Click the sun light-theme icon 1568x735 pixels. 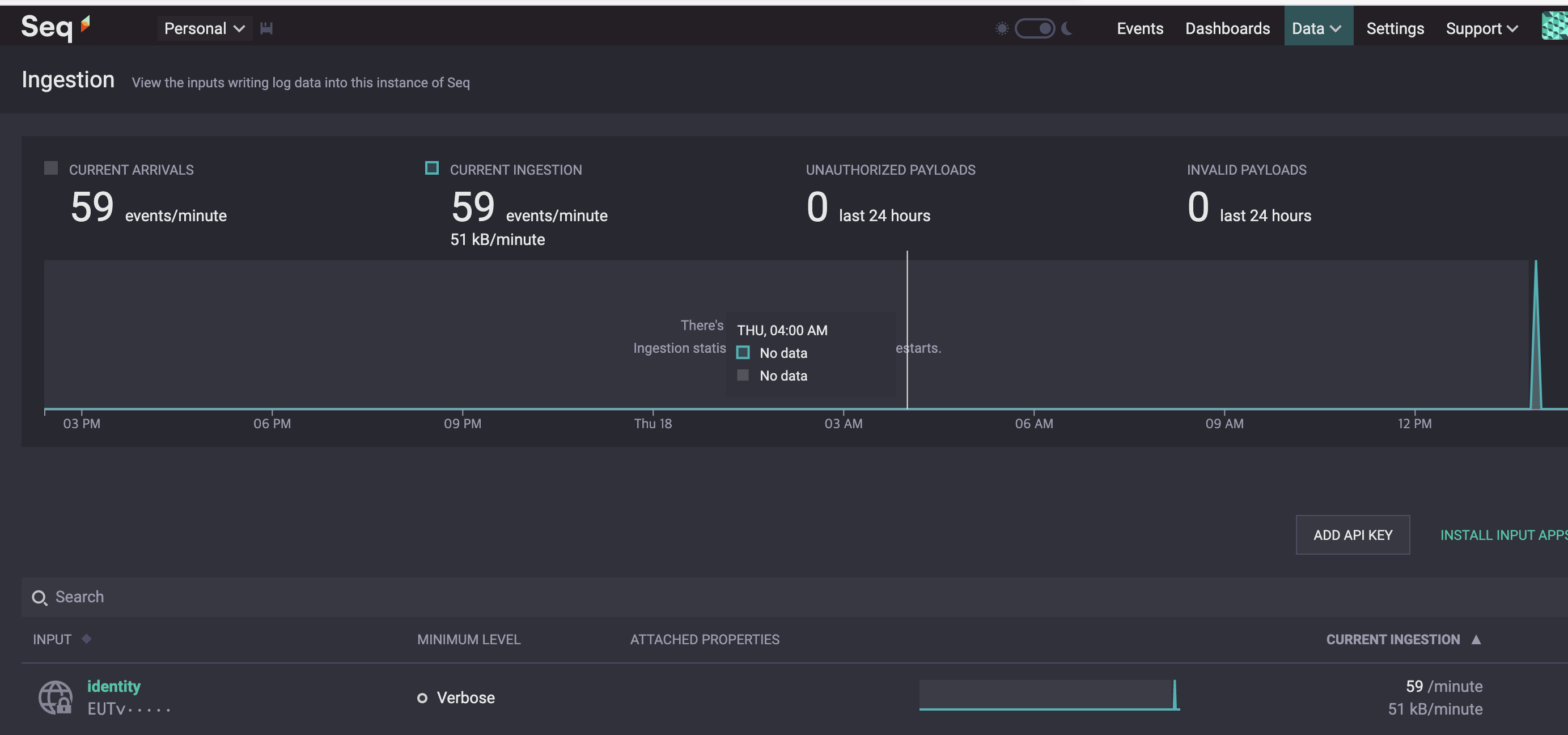[x=1001, y=28]
